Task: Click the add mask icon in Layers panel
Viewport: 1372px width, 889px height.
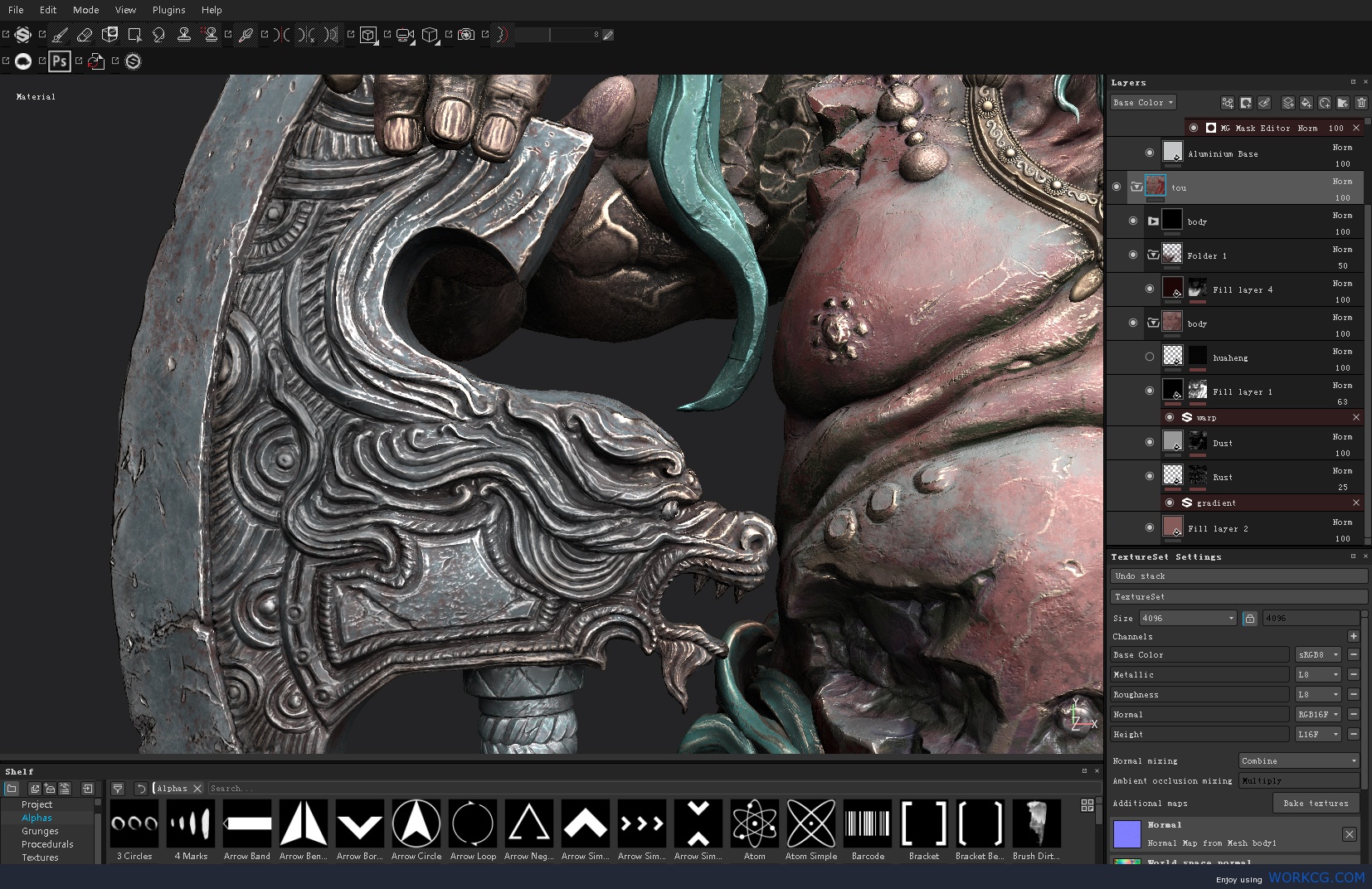Action: 1246,103
